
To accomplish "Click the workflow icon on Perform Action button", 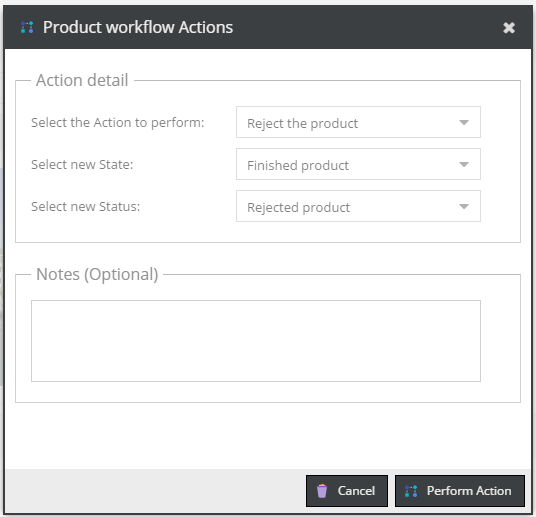I will (x=411, y=491).
